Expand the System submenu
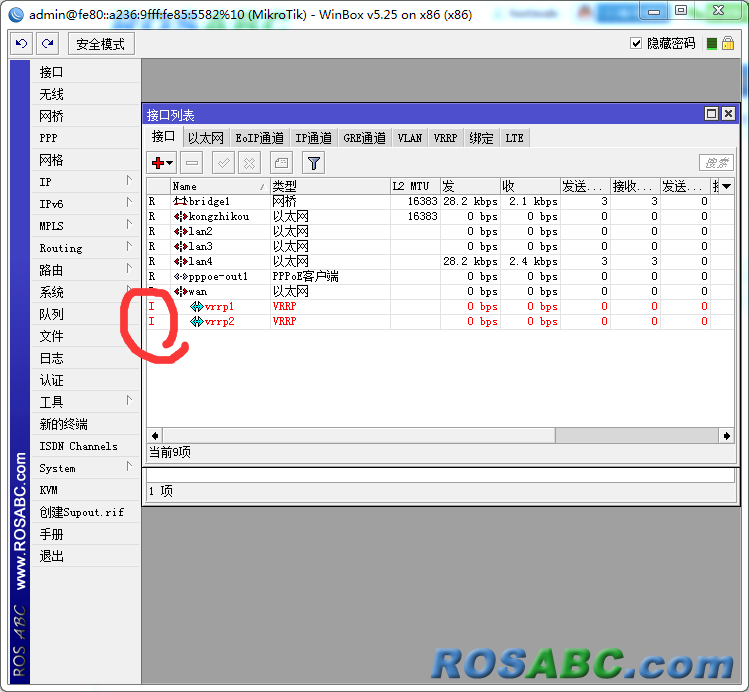Viewport: 749px width, 692px height. [85, 468]
